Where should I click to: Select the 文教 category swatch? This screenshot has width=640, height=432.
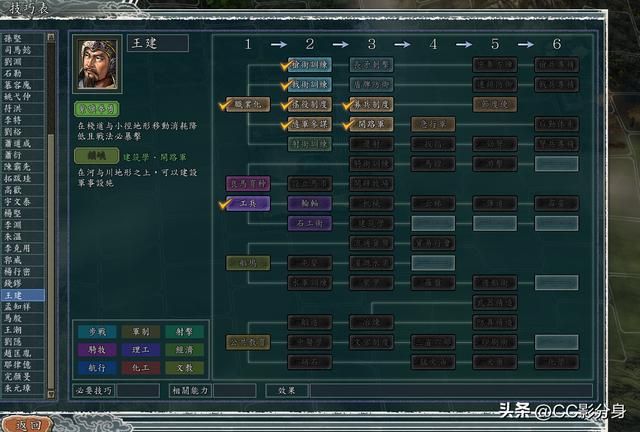pos(184,367)
